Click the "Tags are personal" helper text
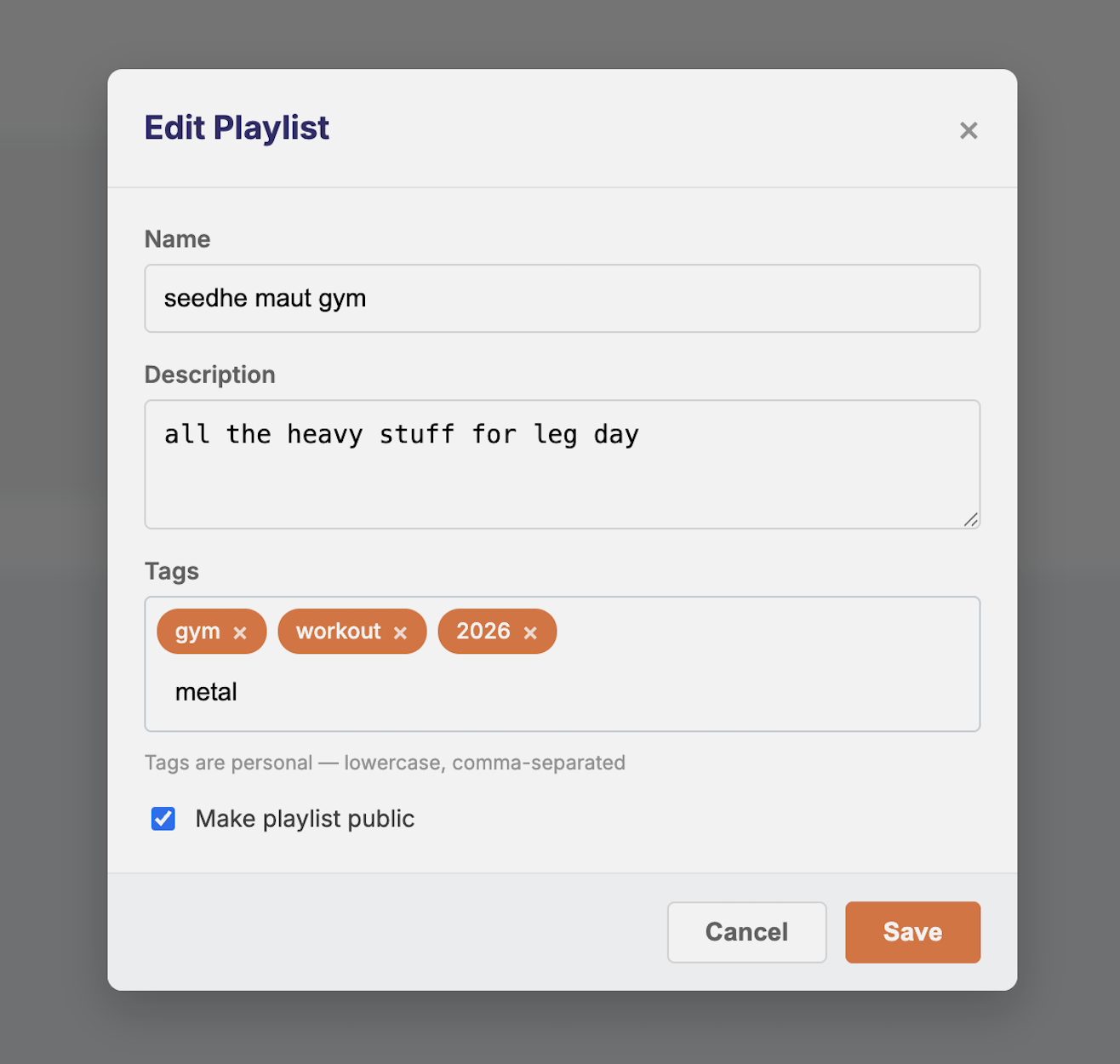Screen dimensions: 1120x1064 point(385,763)
